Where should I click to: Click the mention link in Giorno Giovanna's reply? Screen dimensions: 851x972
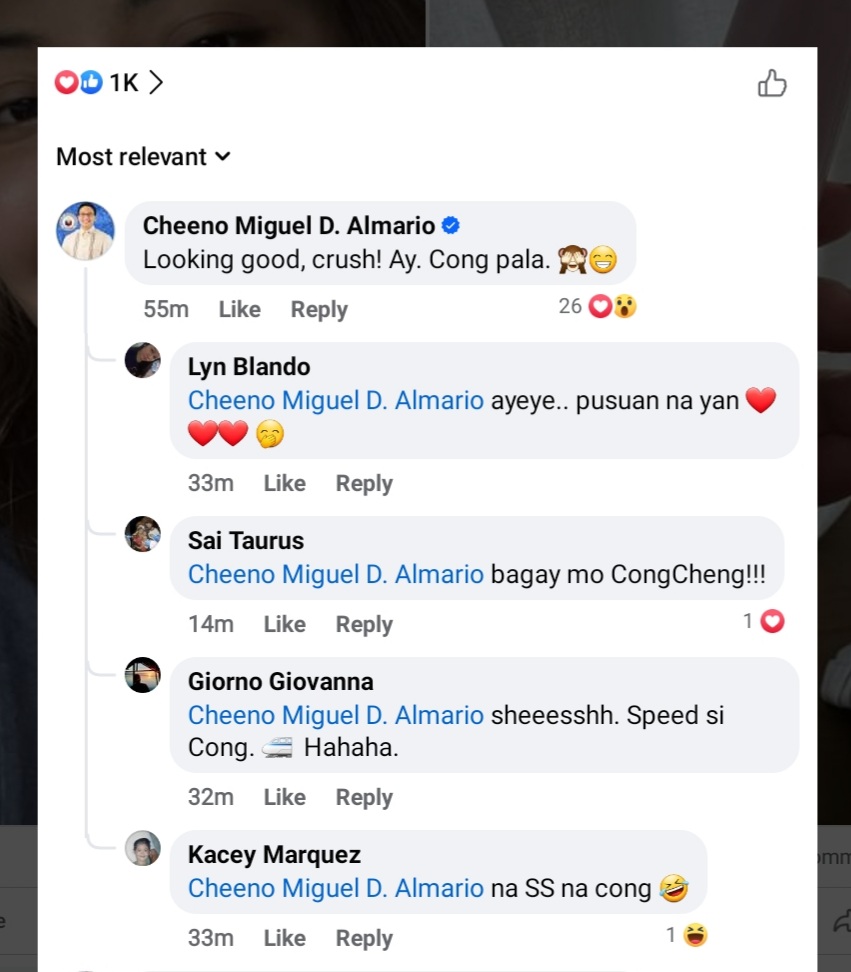(336, 716)
